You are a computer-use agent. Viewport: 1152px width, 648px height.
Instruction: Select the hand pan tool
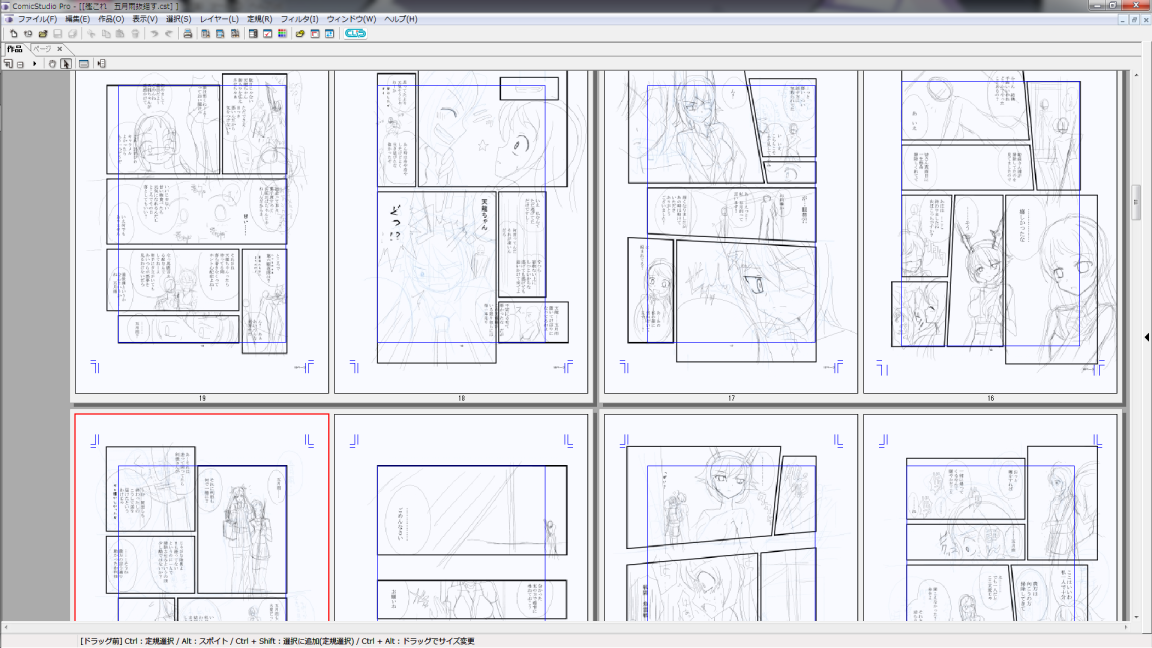tap(52, 64)
